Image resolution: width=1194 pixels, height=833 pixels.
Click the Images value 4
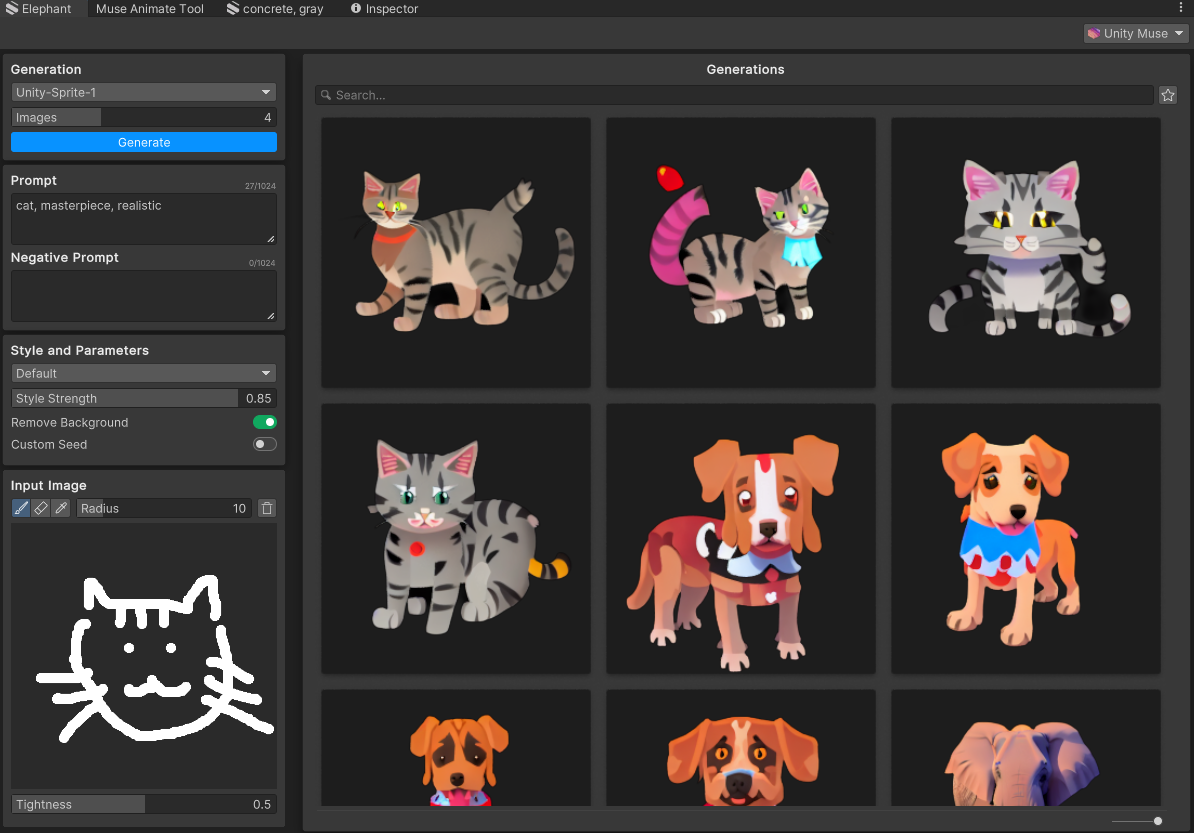pos(267,117)
